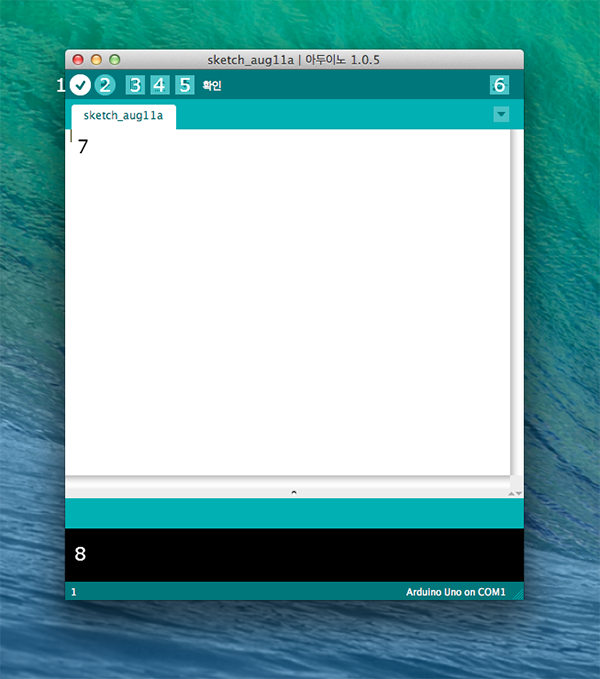Click the Verify checkmark button
The image size is (600, 679).
80,85
